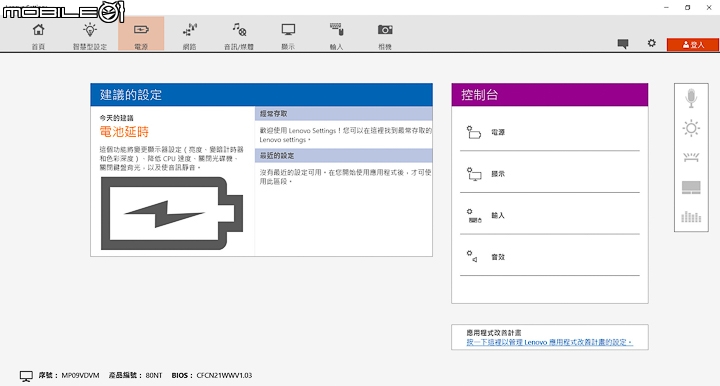
Task: Click the 經常存取 section header
Action: [x=343, y=114]
